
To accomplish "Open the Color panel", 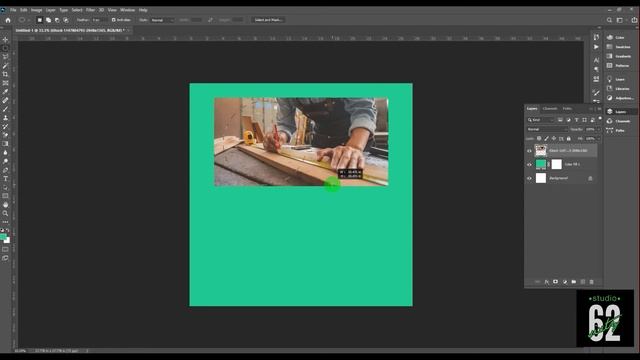I will 620,37.
